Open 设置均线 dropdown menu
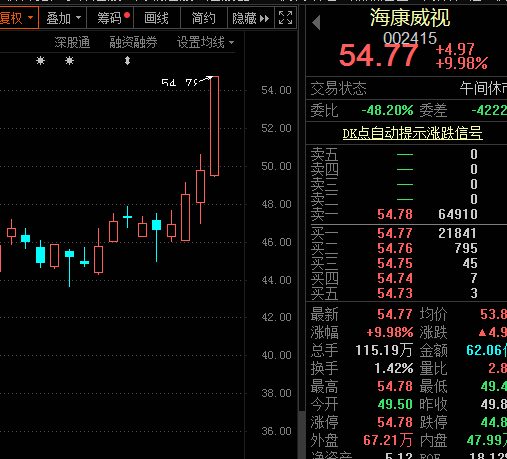The height and width of the screenshot is (459, 507). click(205, 43)
